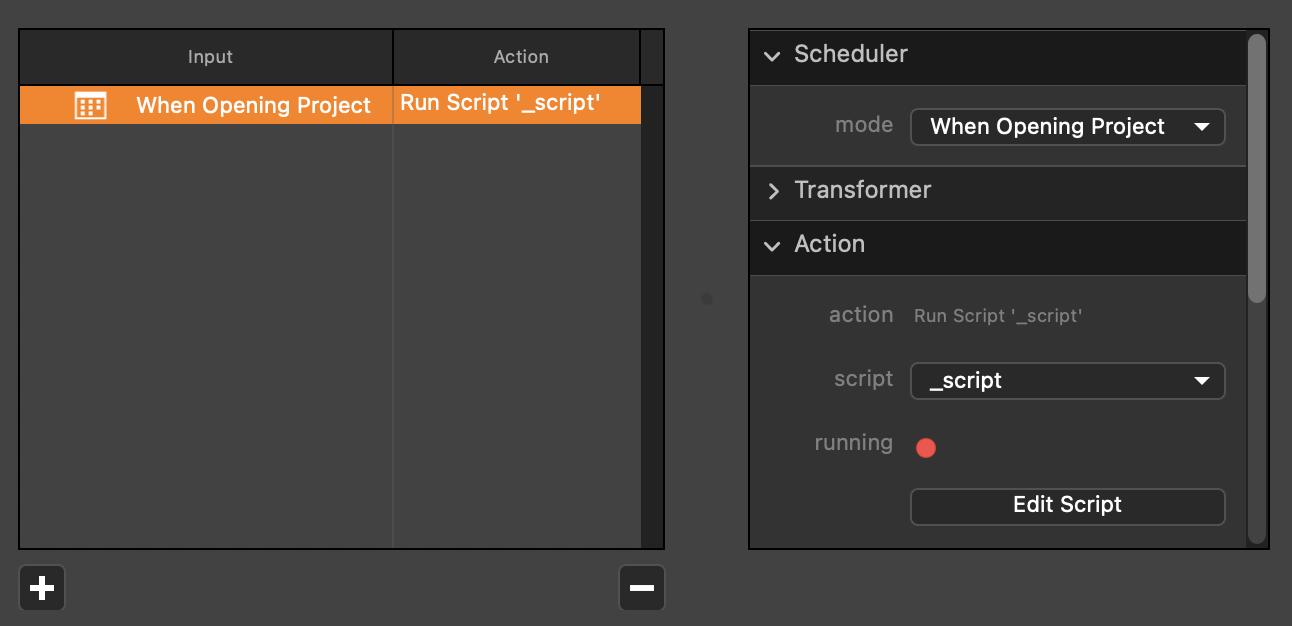This screenshot has height=626, width=1292.
Task: Click the inspector panel vertical scrollbar
Action: (x=1257, y=170)
